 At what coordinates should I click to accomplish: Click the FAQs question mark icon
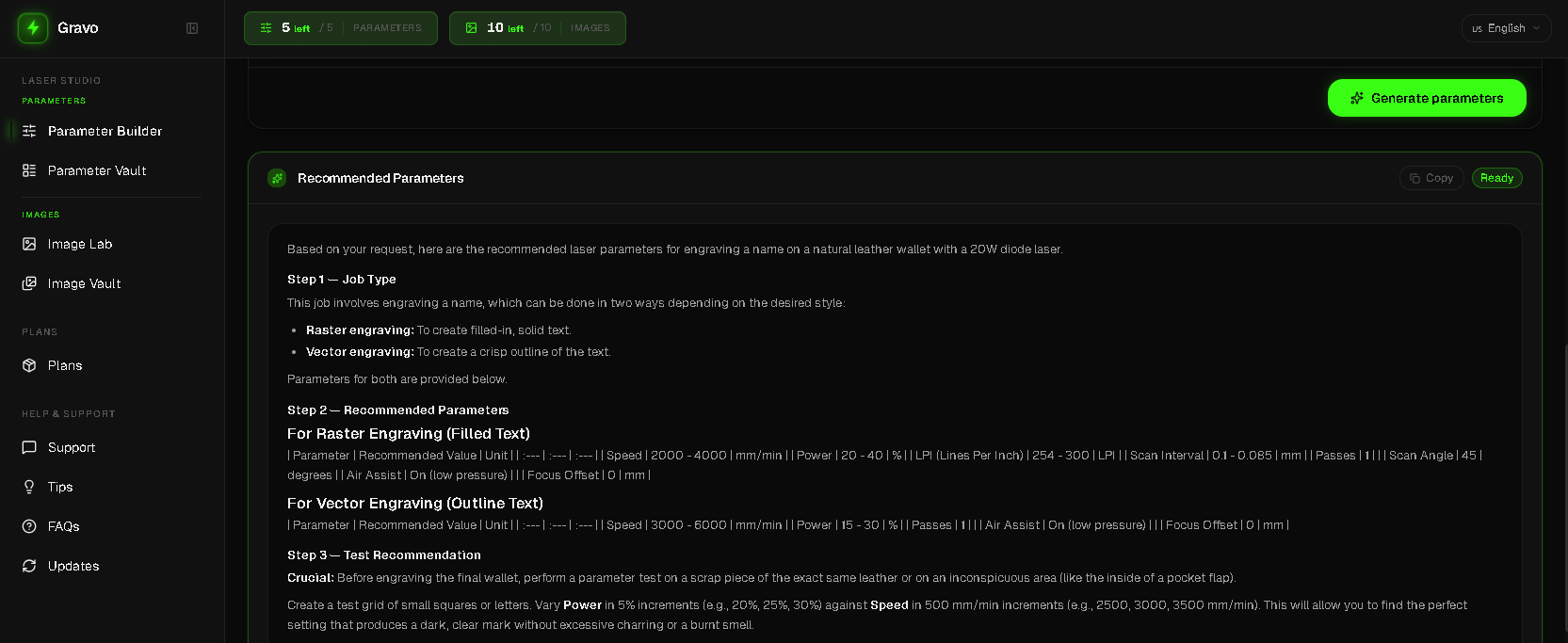[29, 526]
